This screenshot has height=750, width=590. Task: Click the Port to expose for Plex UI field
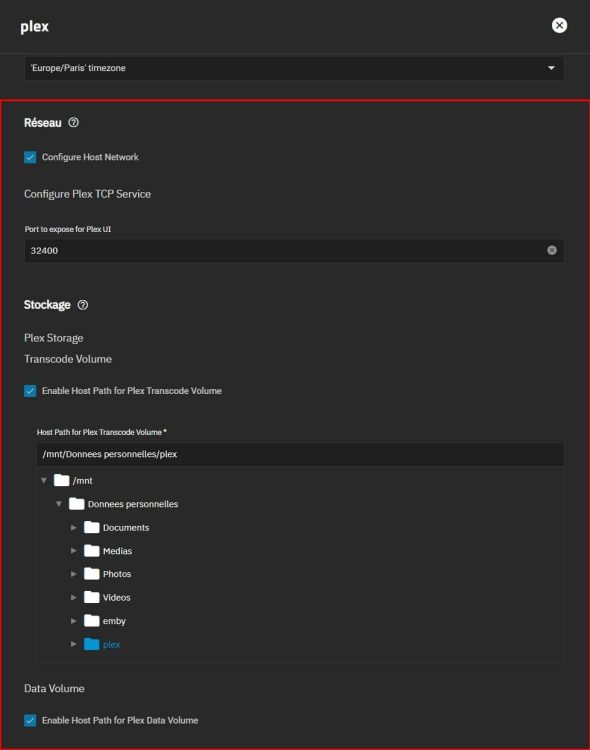point(294,251)
